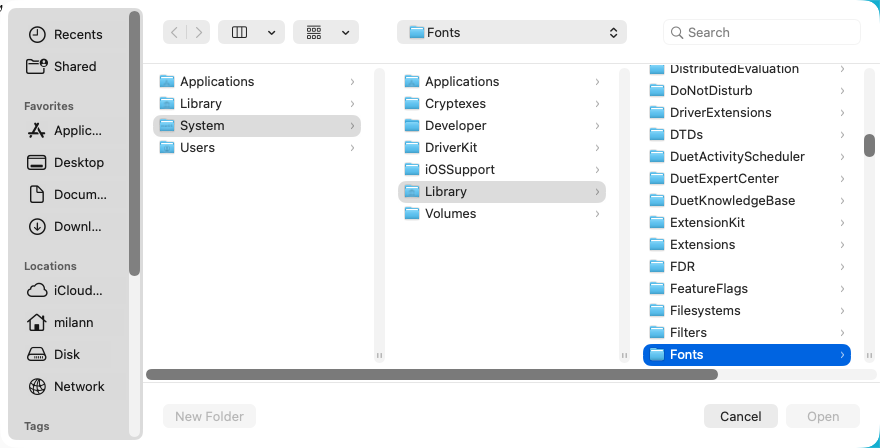The height and width of the screenshot is (448, 880).
Task: Open the milann home folder
Action: pyautogui.click(x=65, y=322)
